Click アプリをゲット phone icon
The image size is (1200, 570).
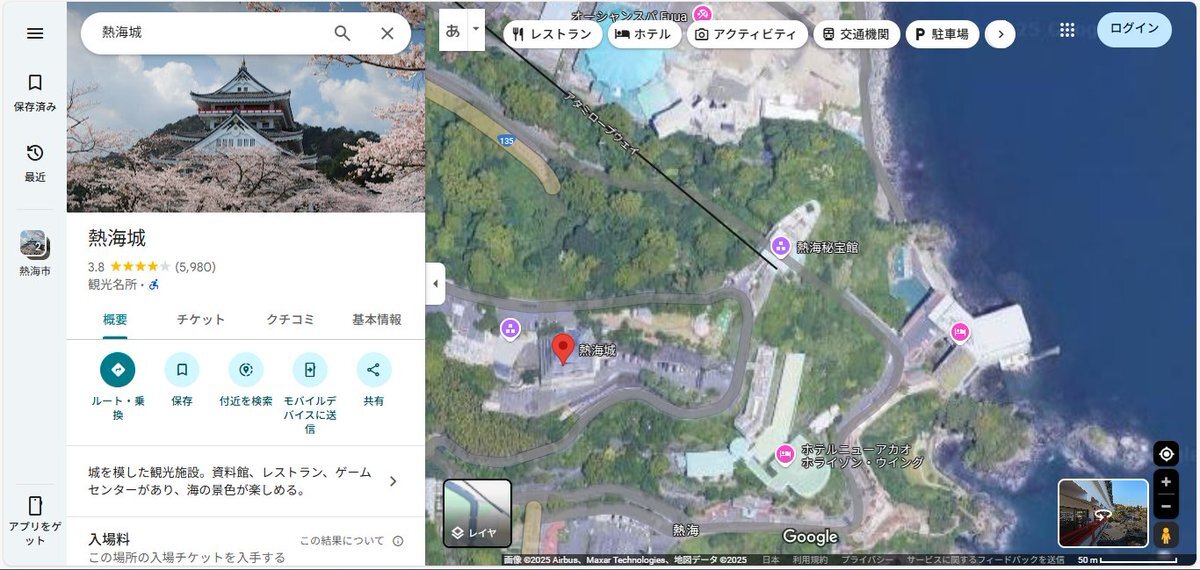(35, 505)
